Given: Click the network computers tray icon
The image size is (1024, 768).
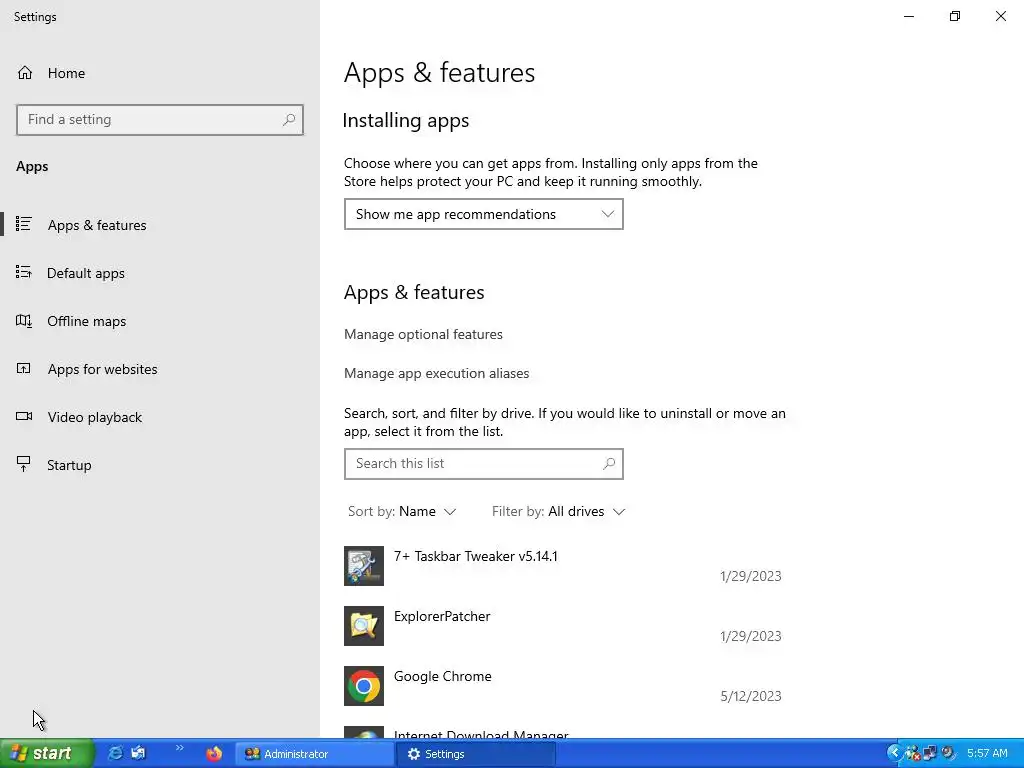Looking at the screenshot, I should pos(930,754).
